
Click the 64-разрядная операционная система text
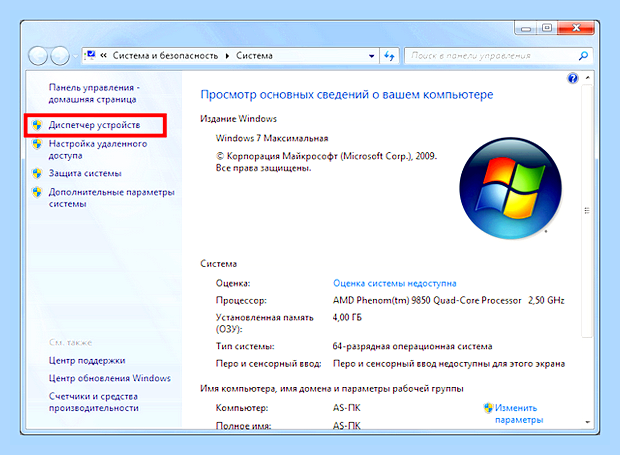(412, 346)
